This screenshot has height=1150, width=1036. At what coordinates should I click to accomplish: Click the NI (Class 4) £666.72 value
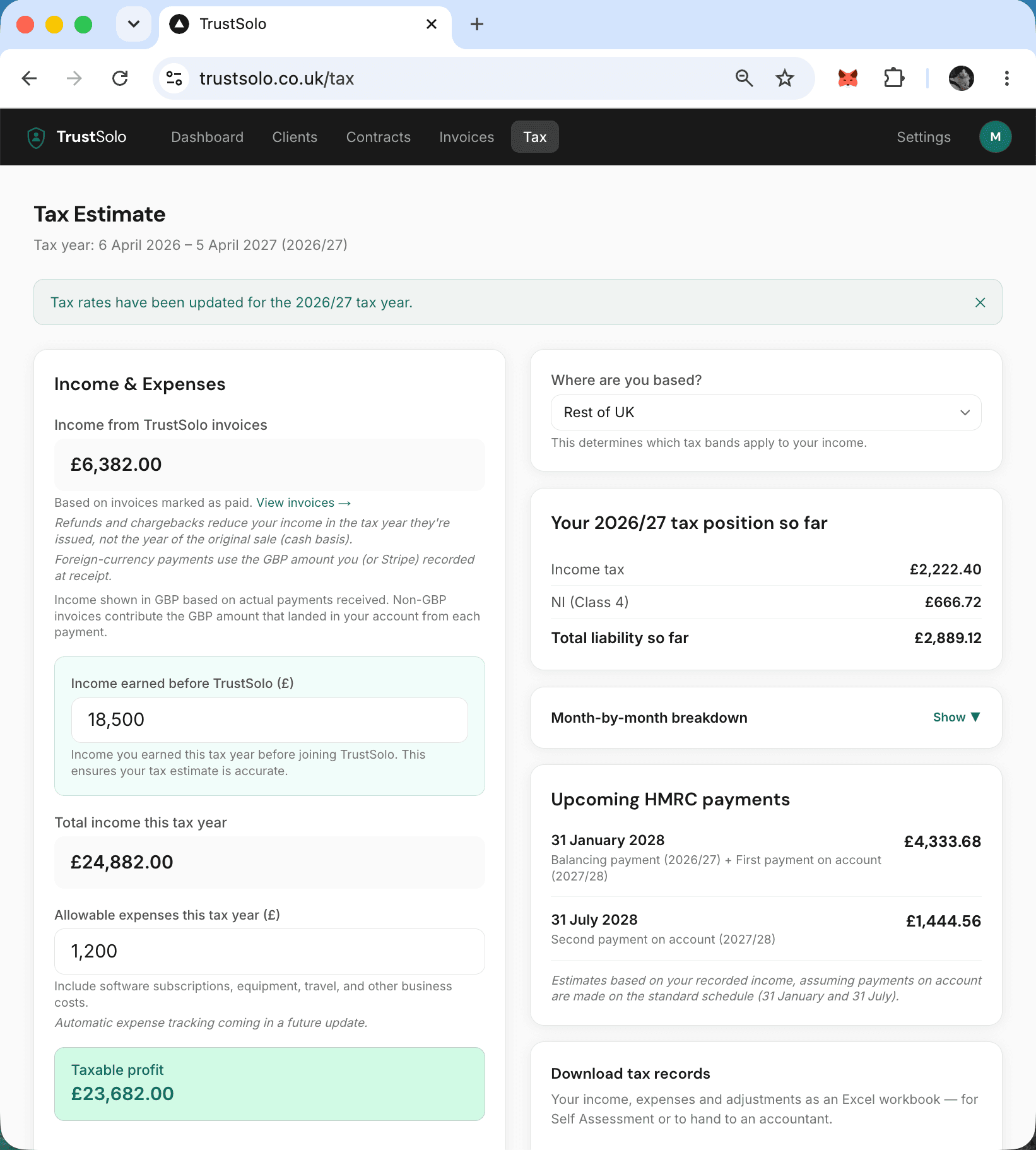(x=953, y=602)
